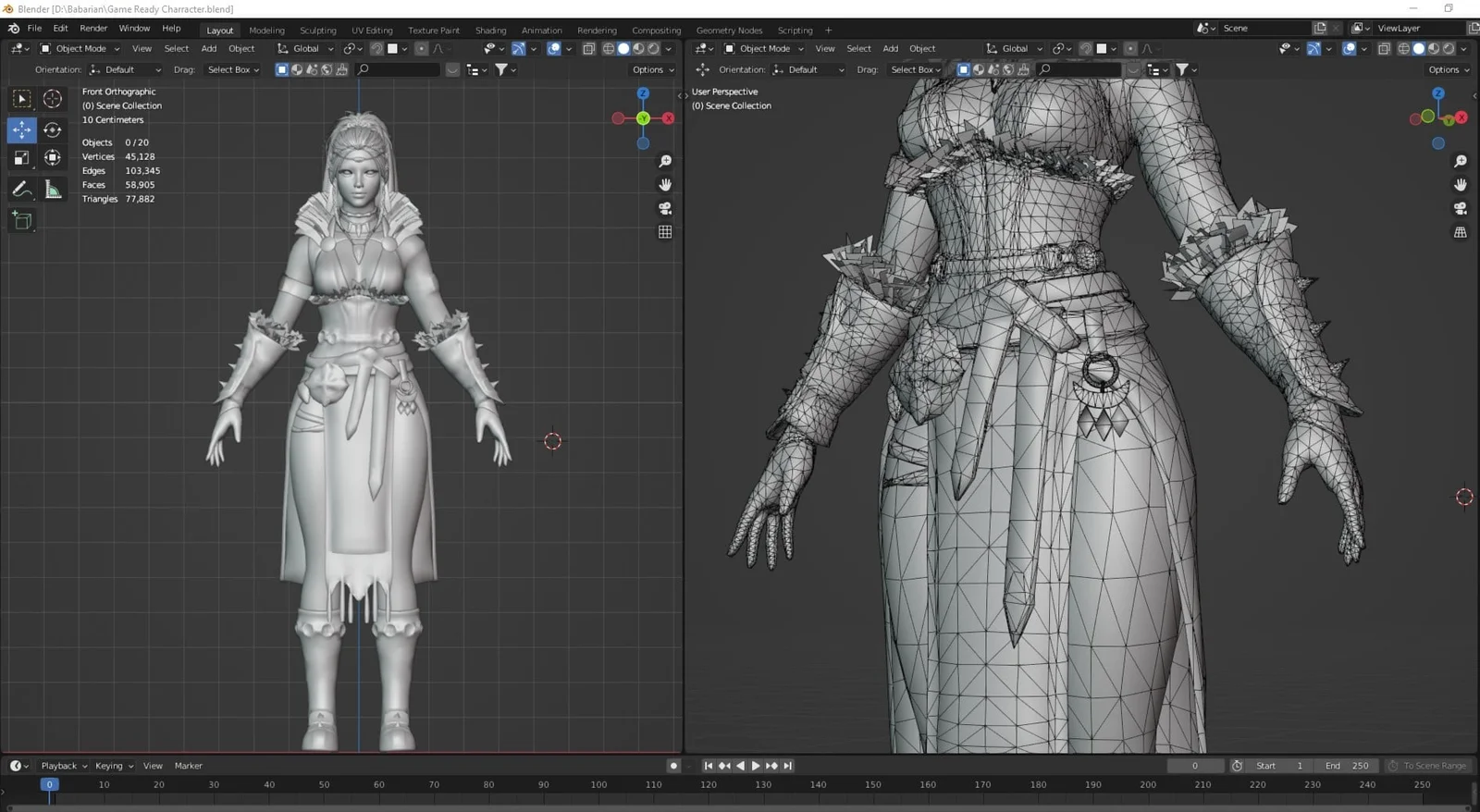Select the 3D Cursor tool

(x=53, y=99)
